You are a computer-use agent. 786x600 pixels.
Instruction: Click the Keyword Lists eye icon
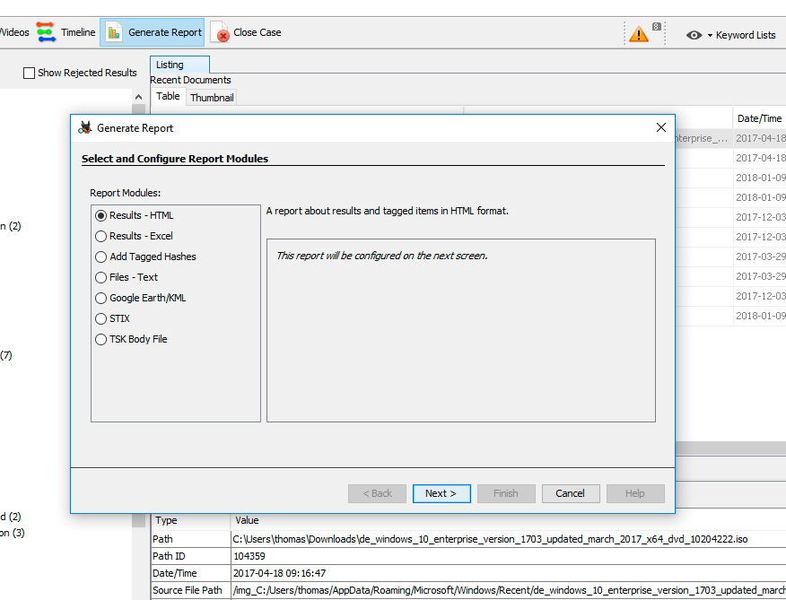(x=694, y=35)
